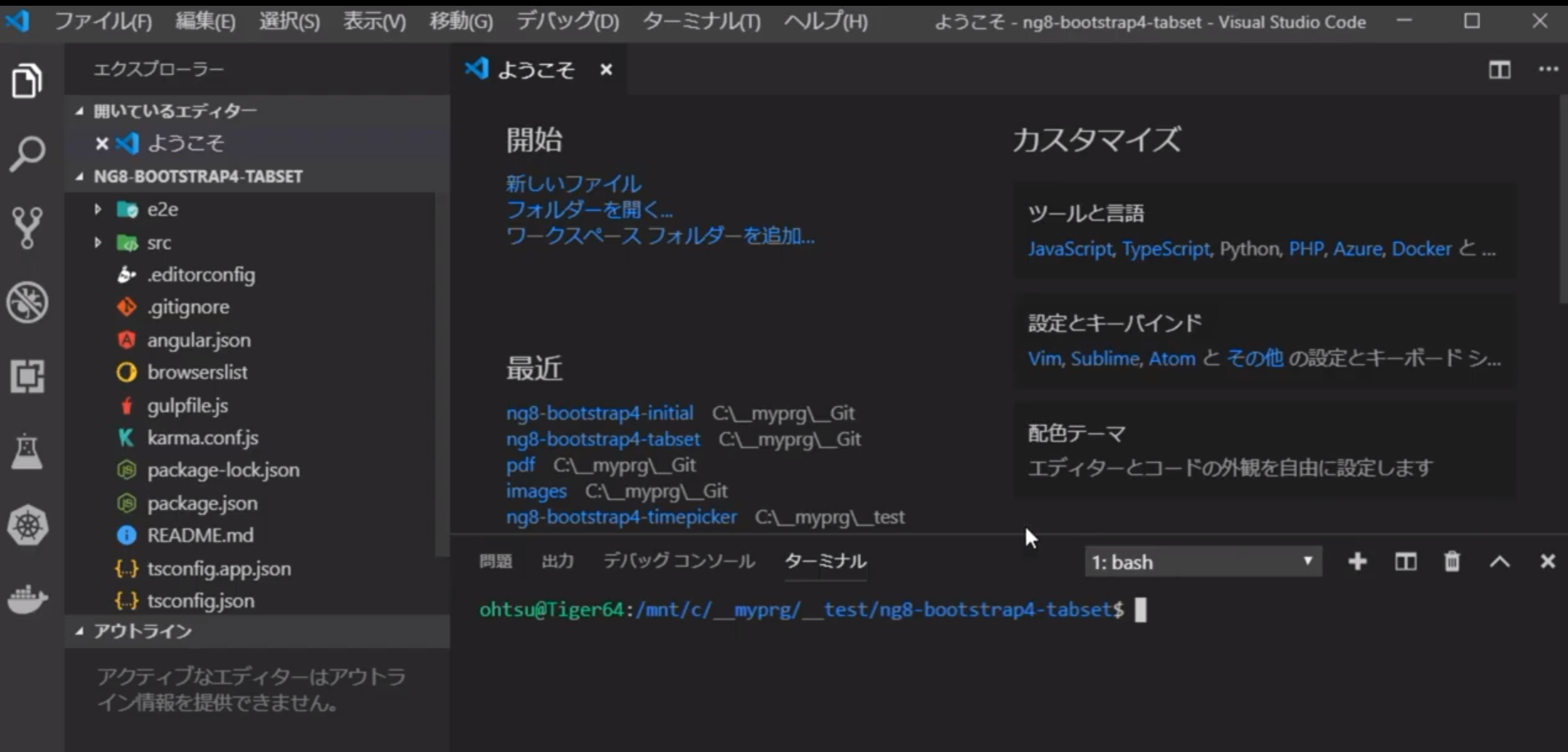Open the Kubernetes helm wheel view
The height and width of the screenshot is (752, 1568).
[27, 525]
